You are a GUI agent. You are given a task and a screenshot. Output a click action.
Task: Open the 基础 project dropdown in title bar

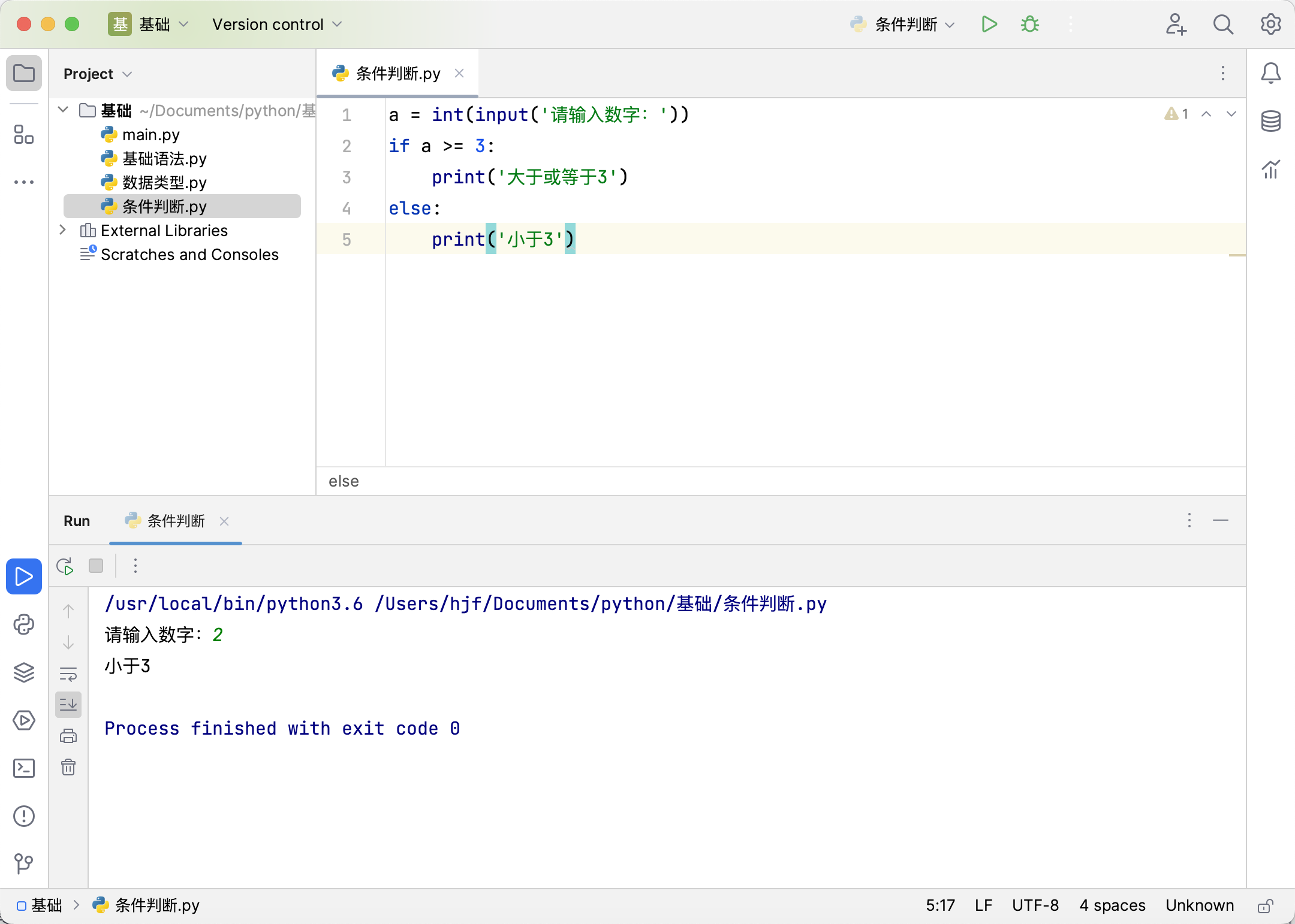(x=149, y=25)
